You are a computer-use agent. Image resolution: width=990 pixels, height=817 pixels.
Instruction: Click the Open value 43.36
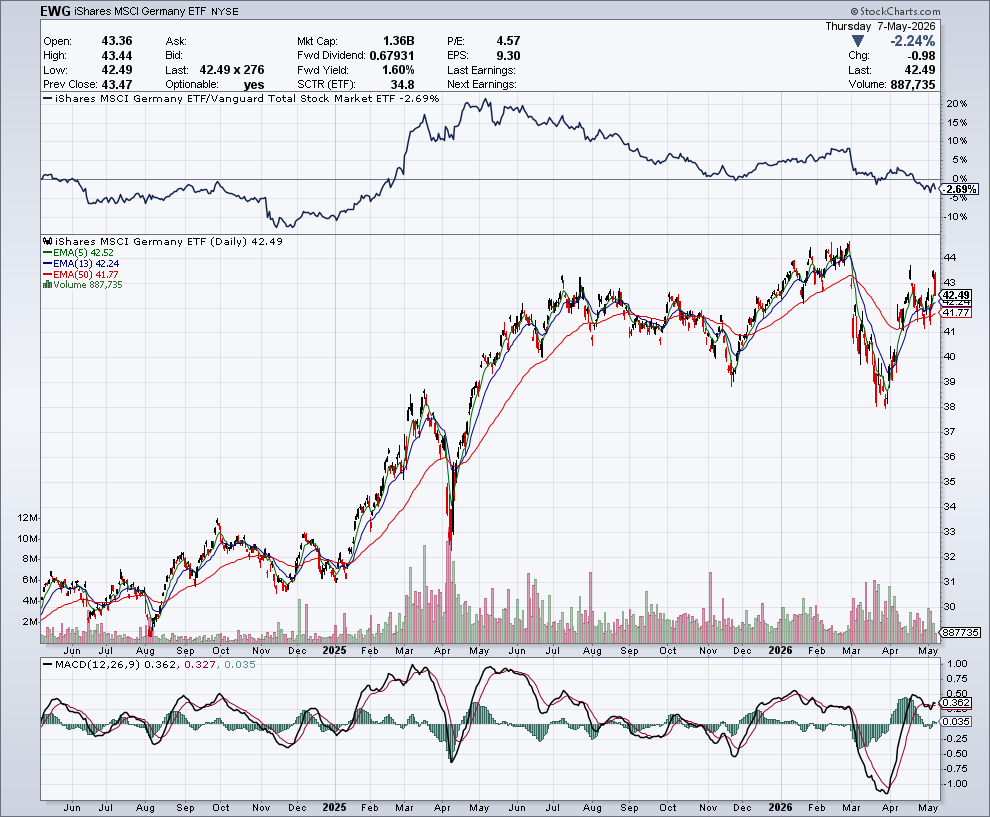coord(117,41)
